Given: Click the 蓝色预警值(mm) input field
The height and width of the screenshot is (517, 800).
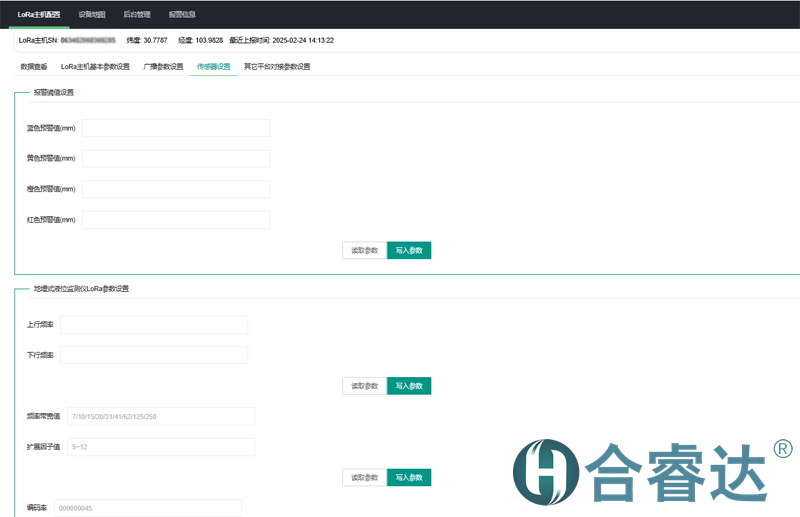Looking at the screenshot, I should (176, 128).
